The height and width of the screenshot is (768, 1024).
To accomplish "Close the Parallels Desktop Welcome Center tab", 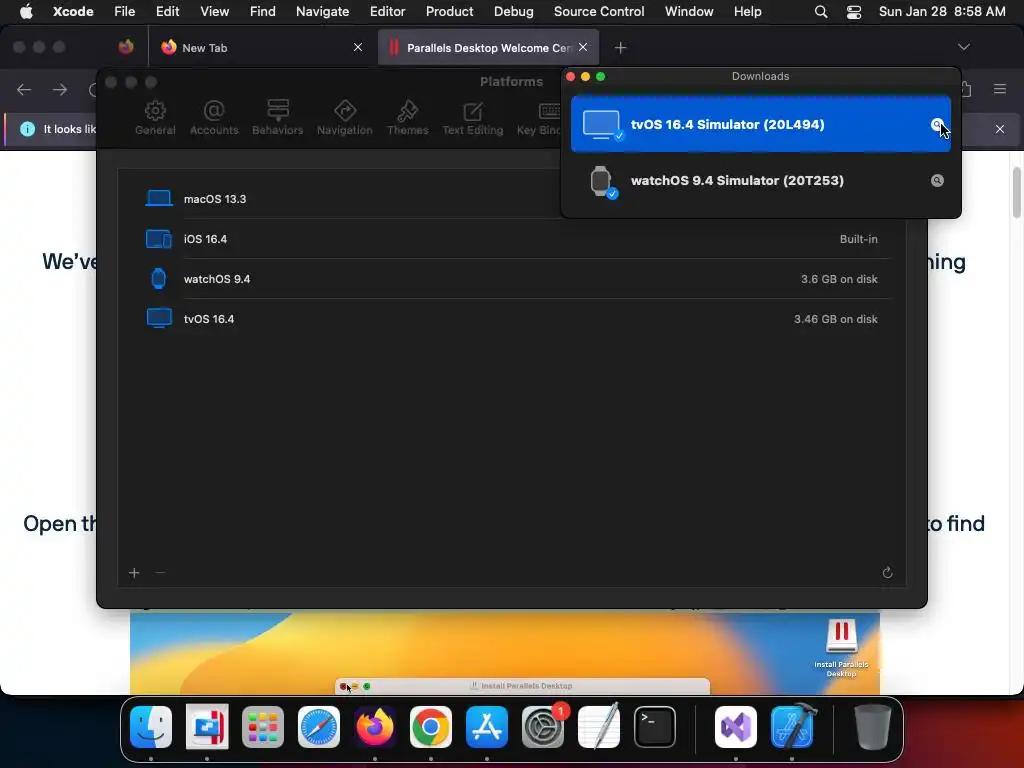I will click(583, 47).
